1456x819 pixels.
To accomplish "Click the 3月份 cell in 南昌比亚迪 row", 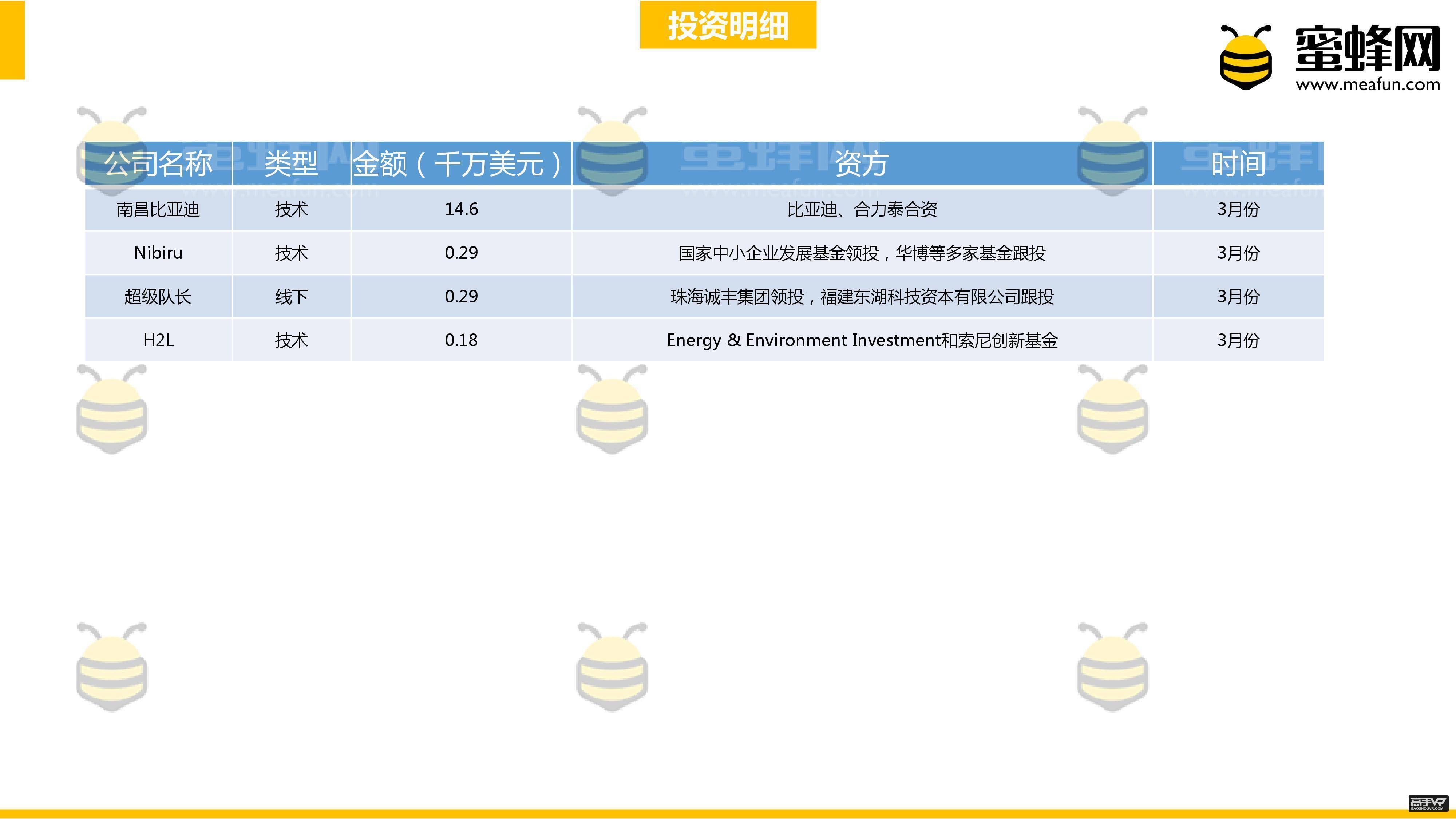I will pyautogui.click(x=1238, y=210).
